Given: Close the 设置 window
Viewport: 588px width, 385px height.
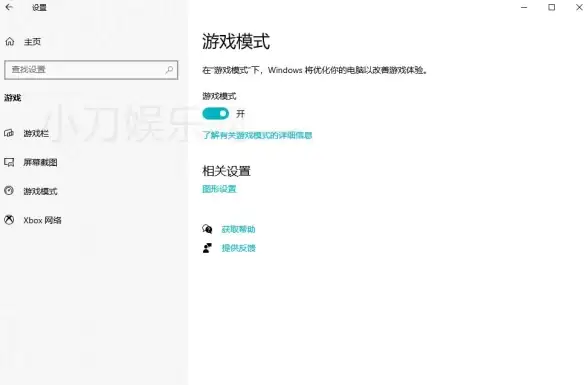Looking at the screenshot, I should 579,7.
